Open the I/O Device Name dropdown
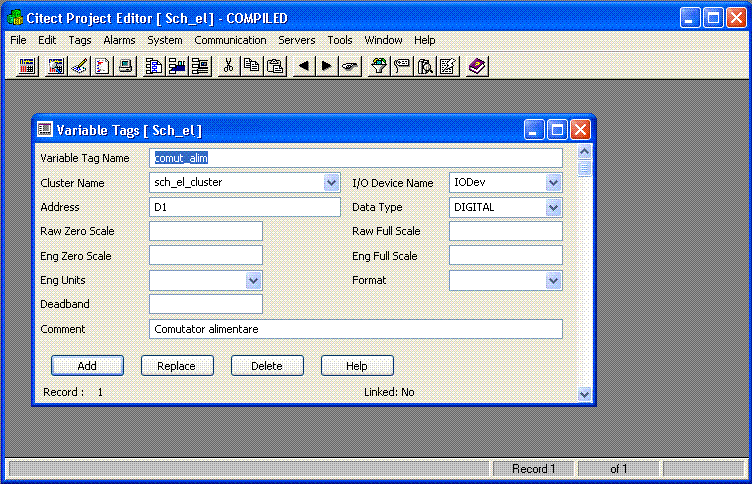The width and height of the screenshot is (753, 485). [553, 183]
